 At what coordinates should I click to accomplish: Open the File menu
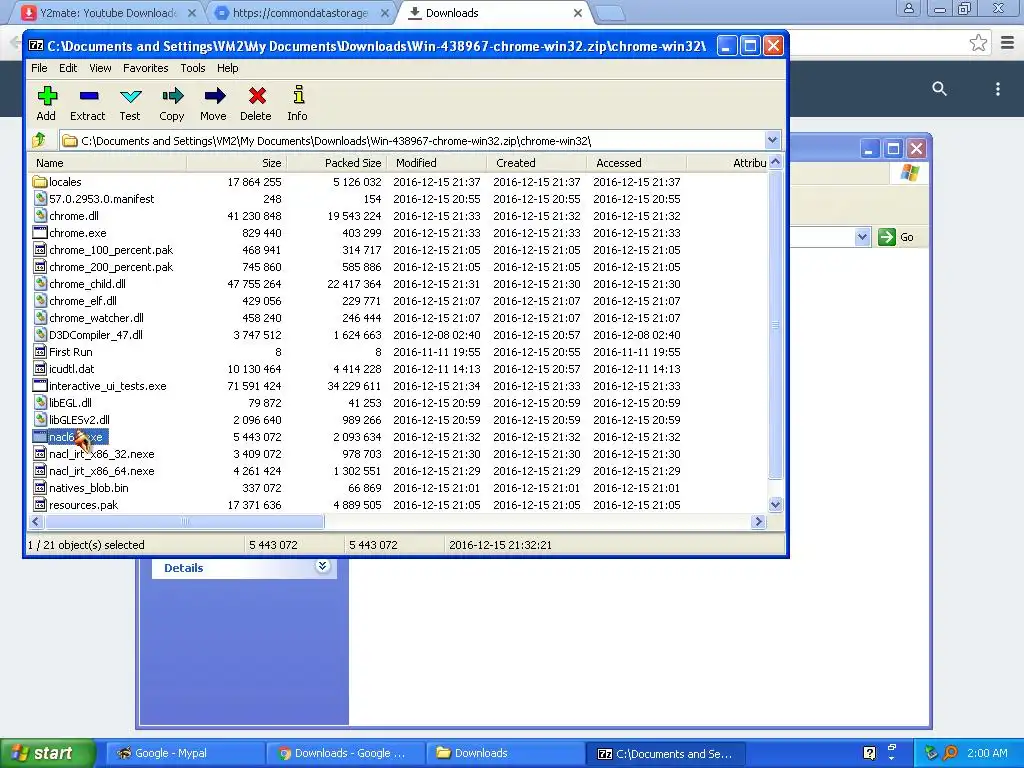pos(39,68)
